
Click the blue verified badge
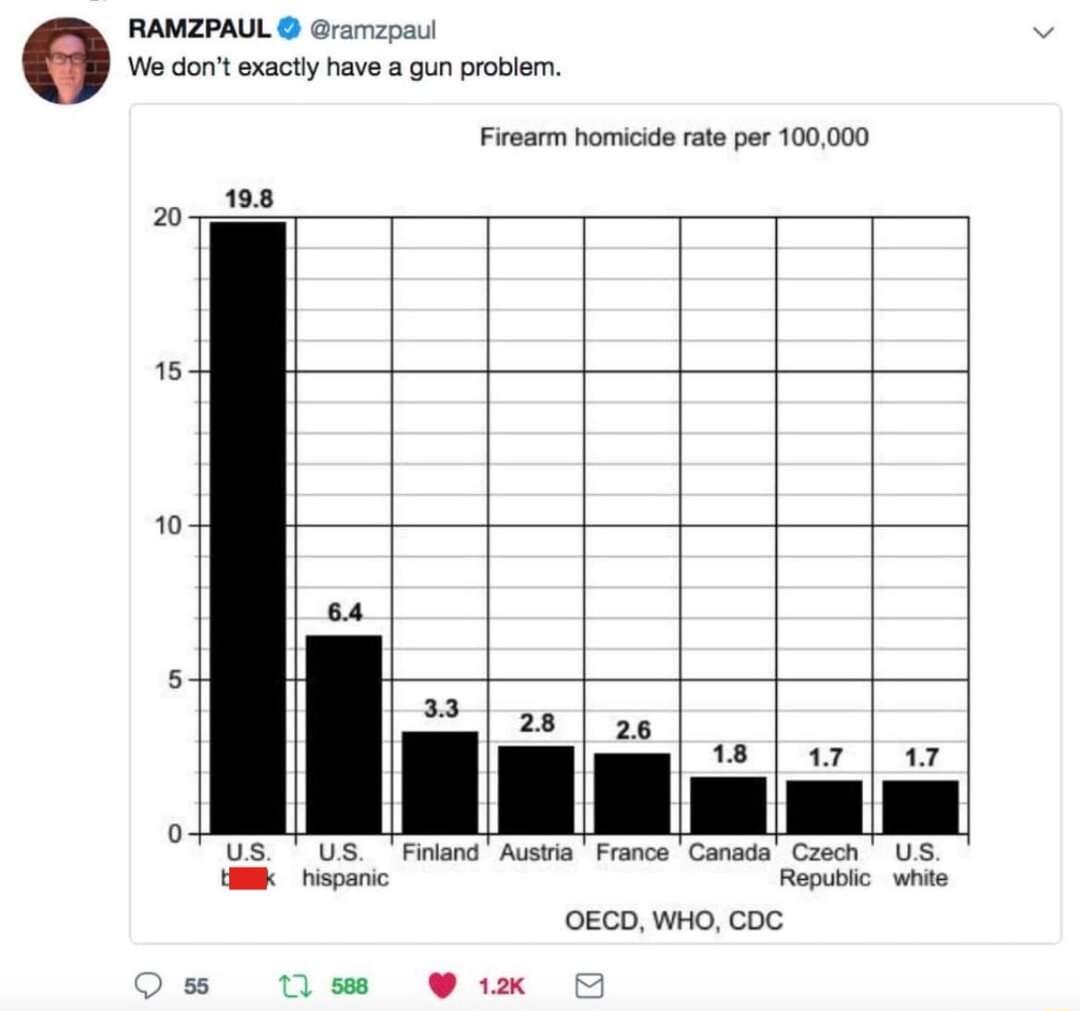pyautogui.click(x=289, y=30)
